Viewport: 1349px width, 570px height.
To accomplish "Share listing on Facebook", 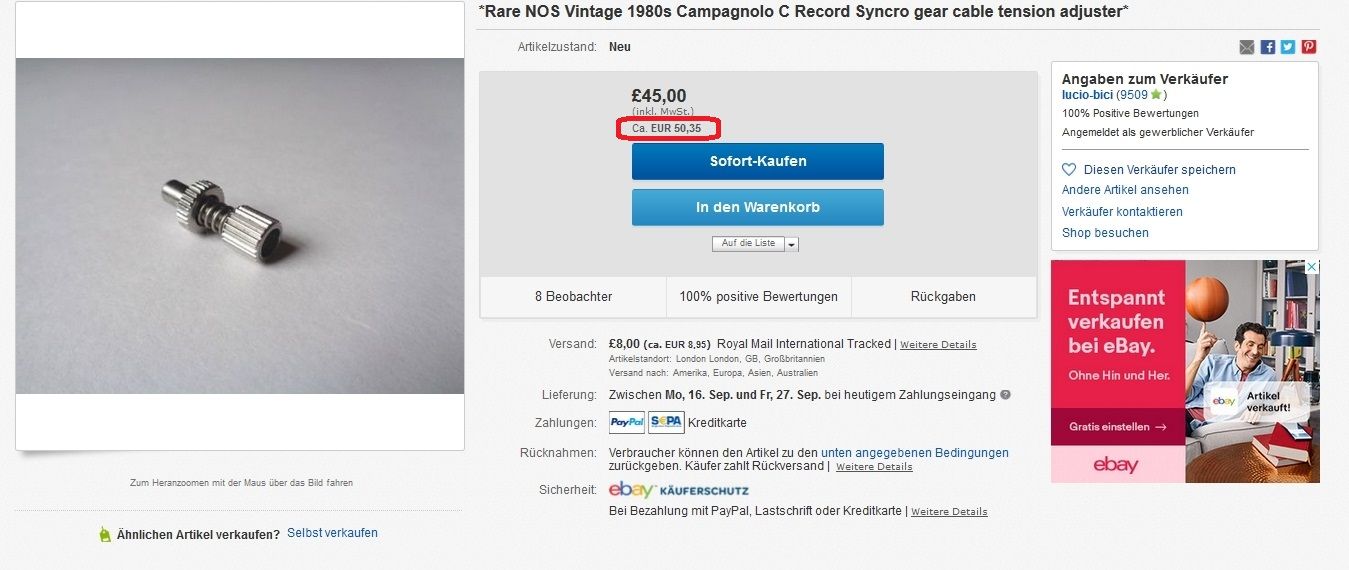I will coord(1267,47).
